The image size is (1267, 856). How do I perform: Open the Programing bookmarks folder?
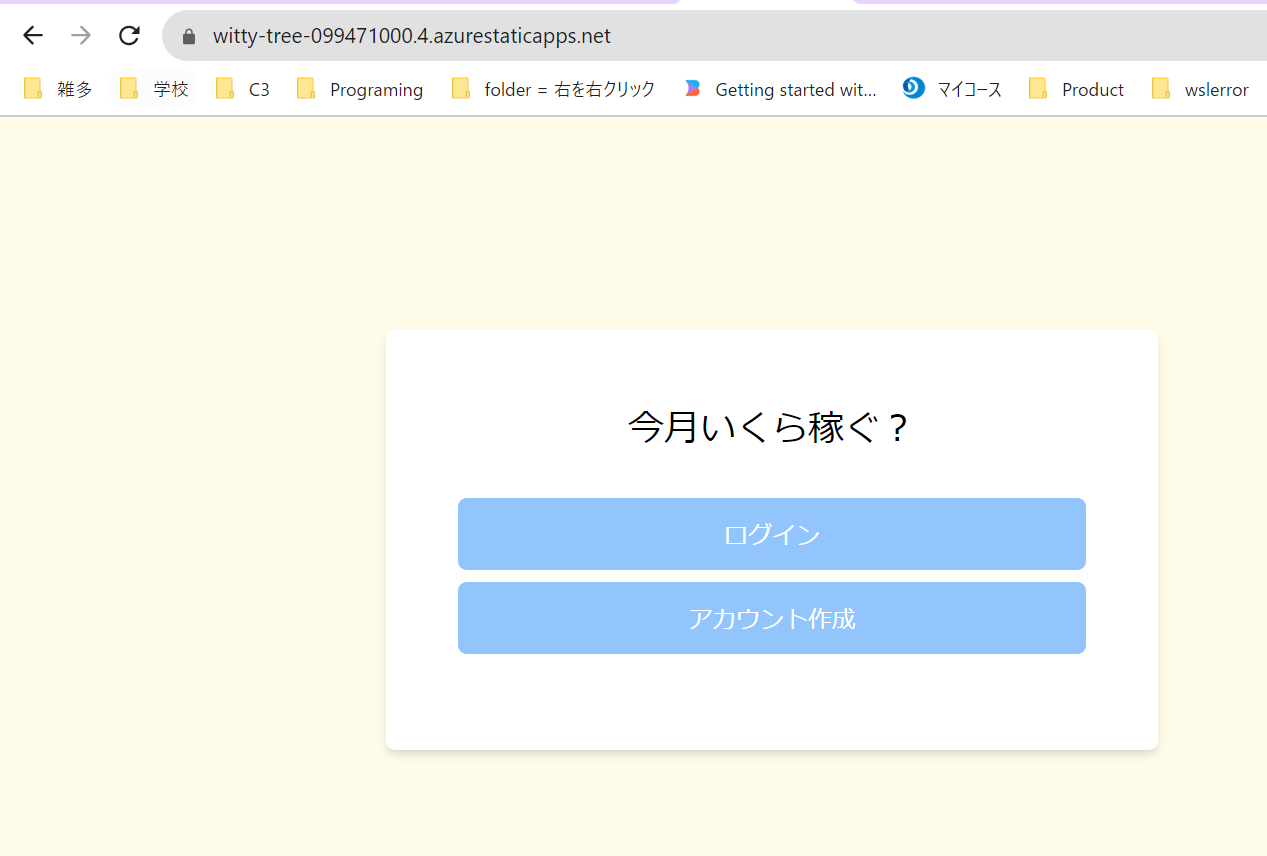coord(360,89)
